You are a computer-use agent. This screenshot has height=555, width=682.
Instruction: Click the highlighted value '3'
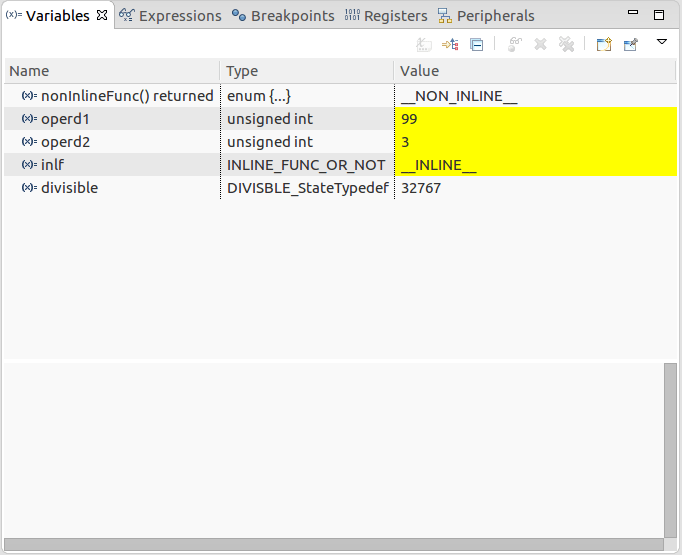[536, 142]
